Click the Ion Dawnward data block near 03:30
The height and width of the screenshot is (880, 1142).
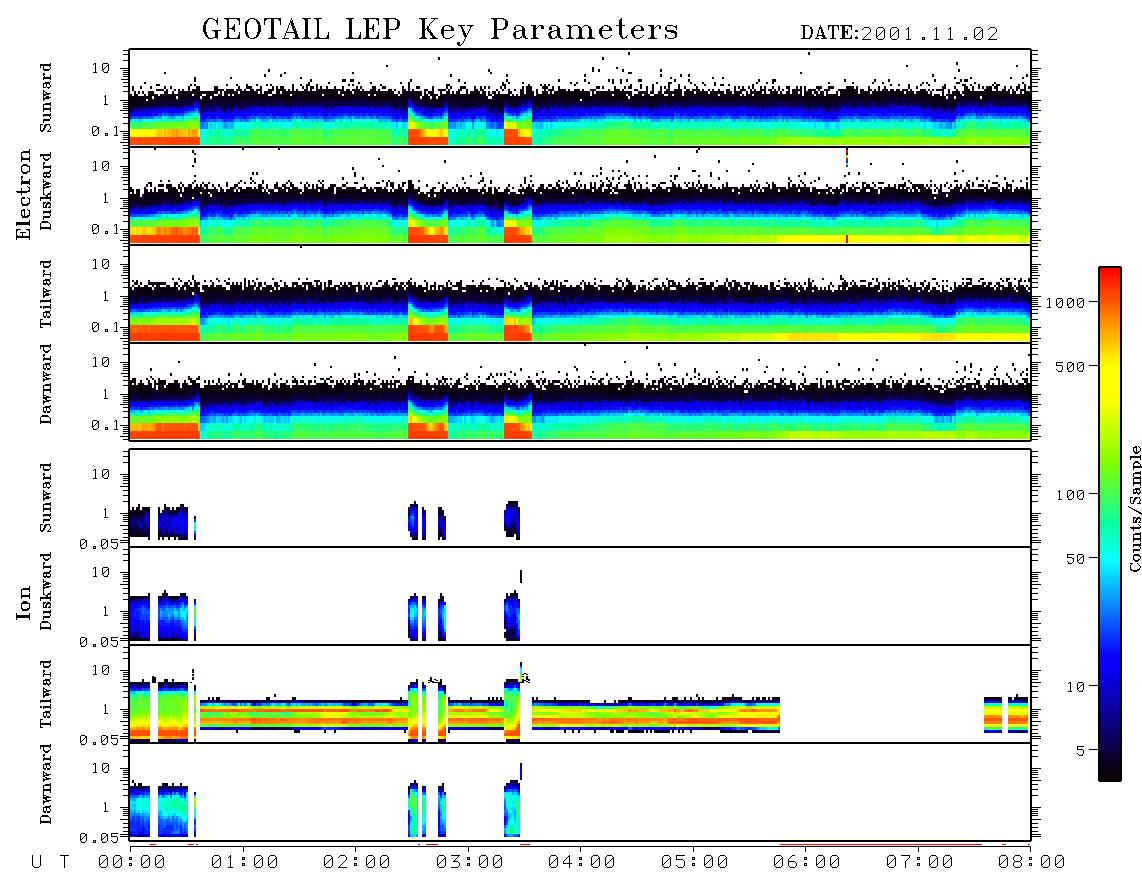tap(512, 809)
